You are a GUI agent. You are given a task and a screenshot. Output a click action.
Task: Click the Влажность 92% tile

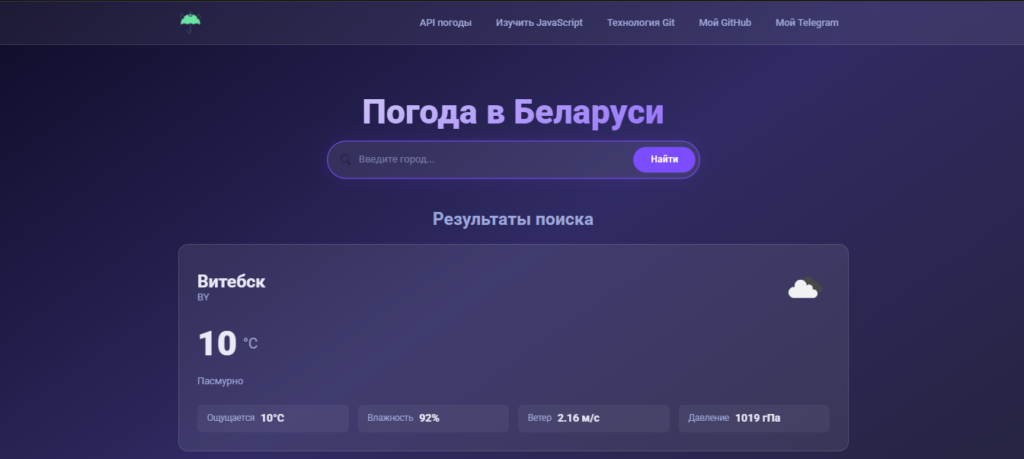point(433,418)
